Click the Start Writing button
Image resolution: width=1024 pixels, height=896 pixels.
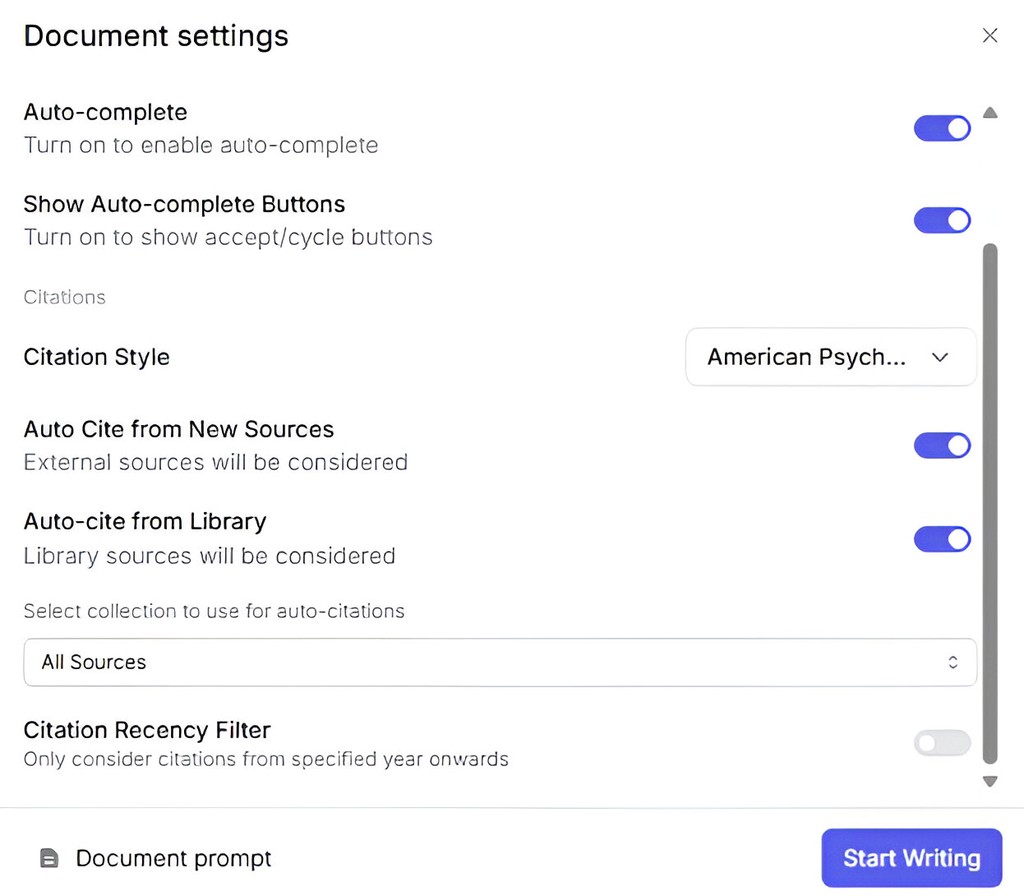point(911,858)
